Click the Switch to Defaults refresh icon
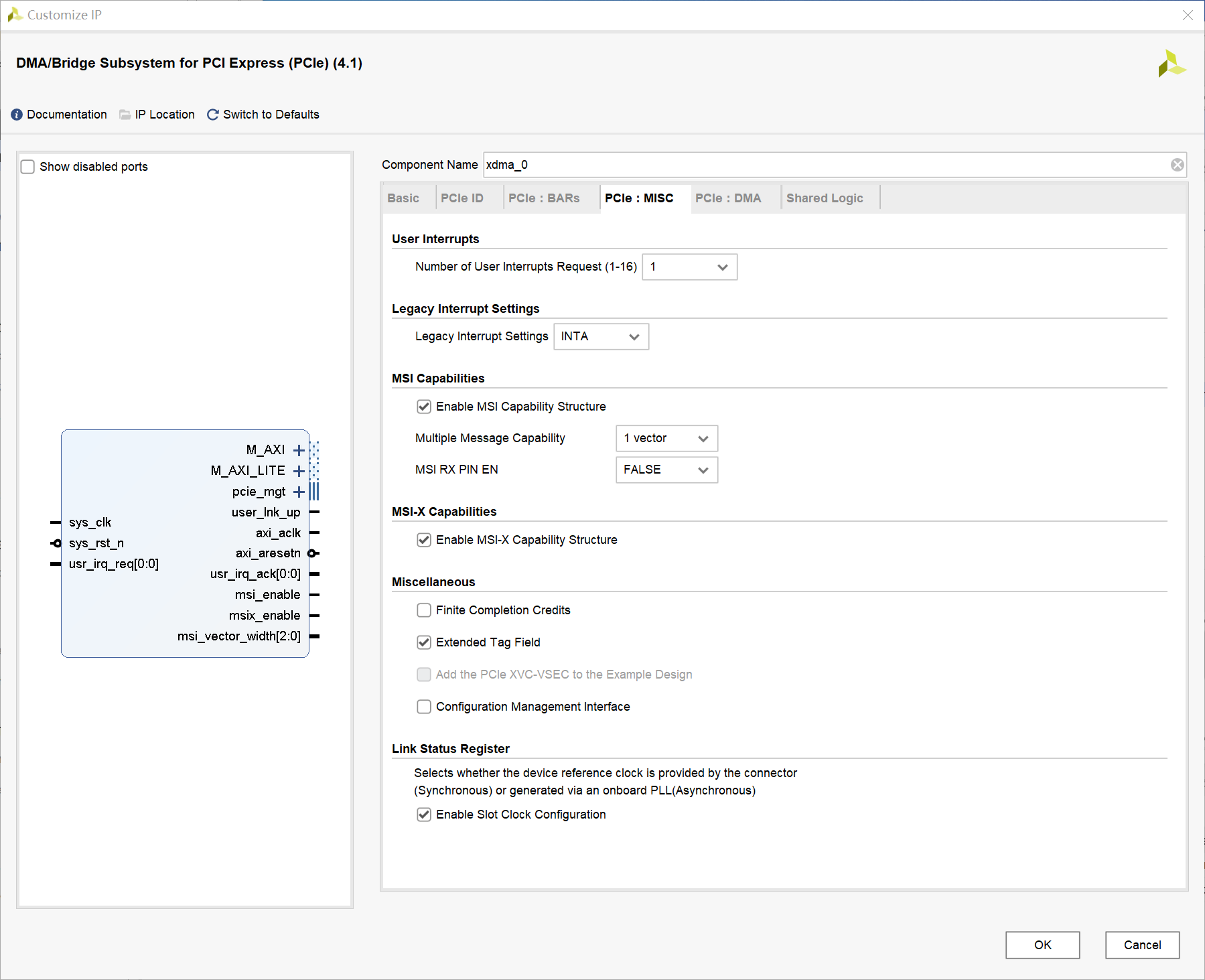1205x980 pixels. (x=213, y=115)
